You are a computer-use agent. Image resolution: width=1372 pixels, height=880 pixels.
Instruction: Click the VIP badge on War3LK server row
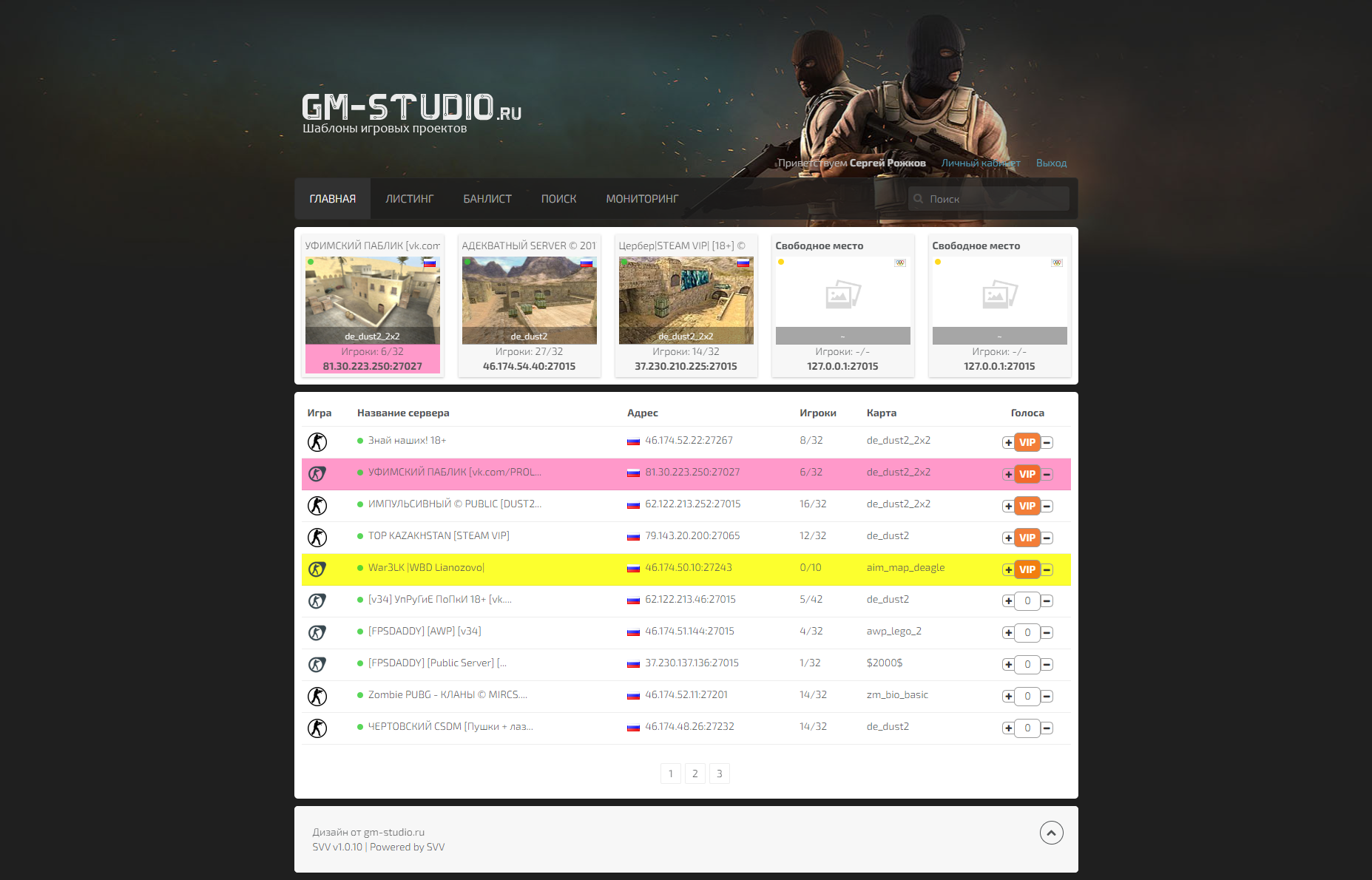click(x=1027, y=569)
